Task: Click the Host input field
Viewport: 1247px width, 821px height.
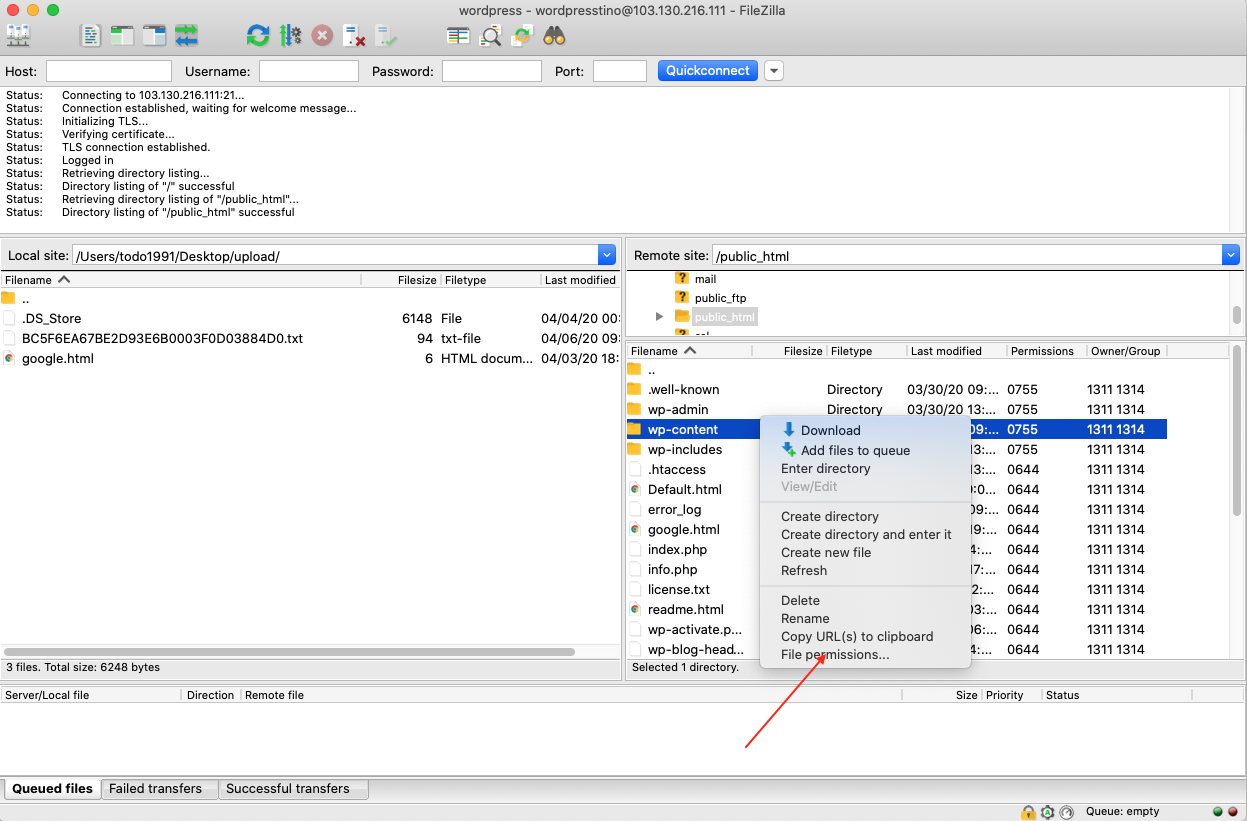Action: [x=109, y=71]
